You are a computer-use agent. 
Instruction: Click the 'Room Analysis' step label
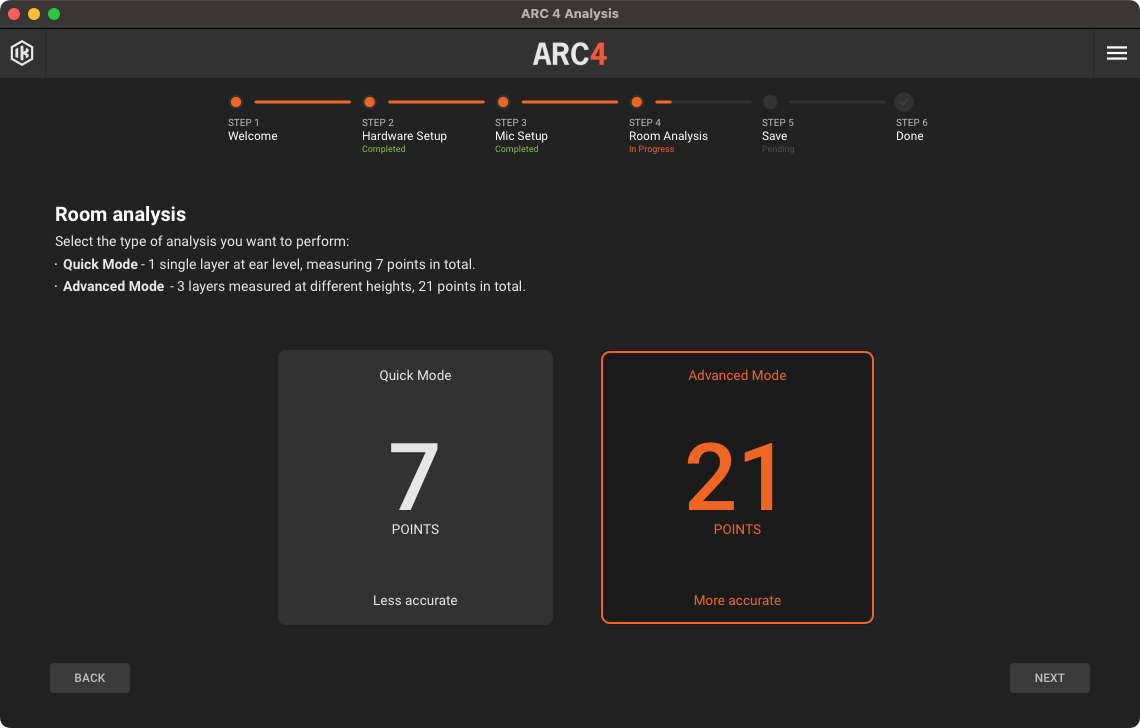point(668,136)
